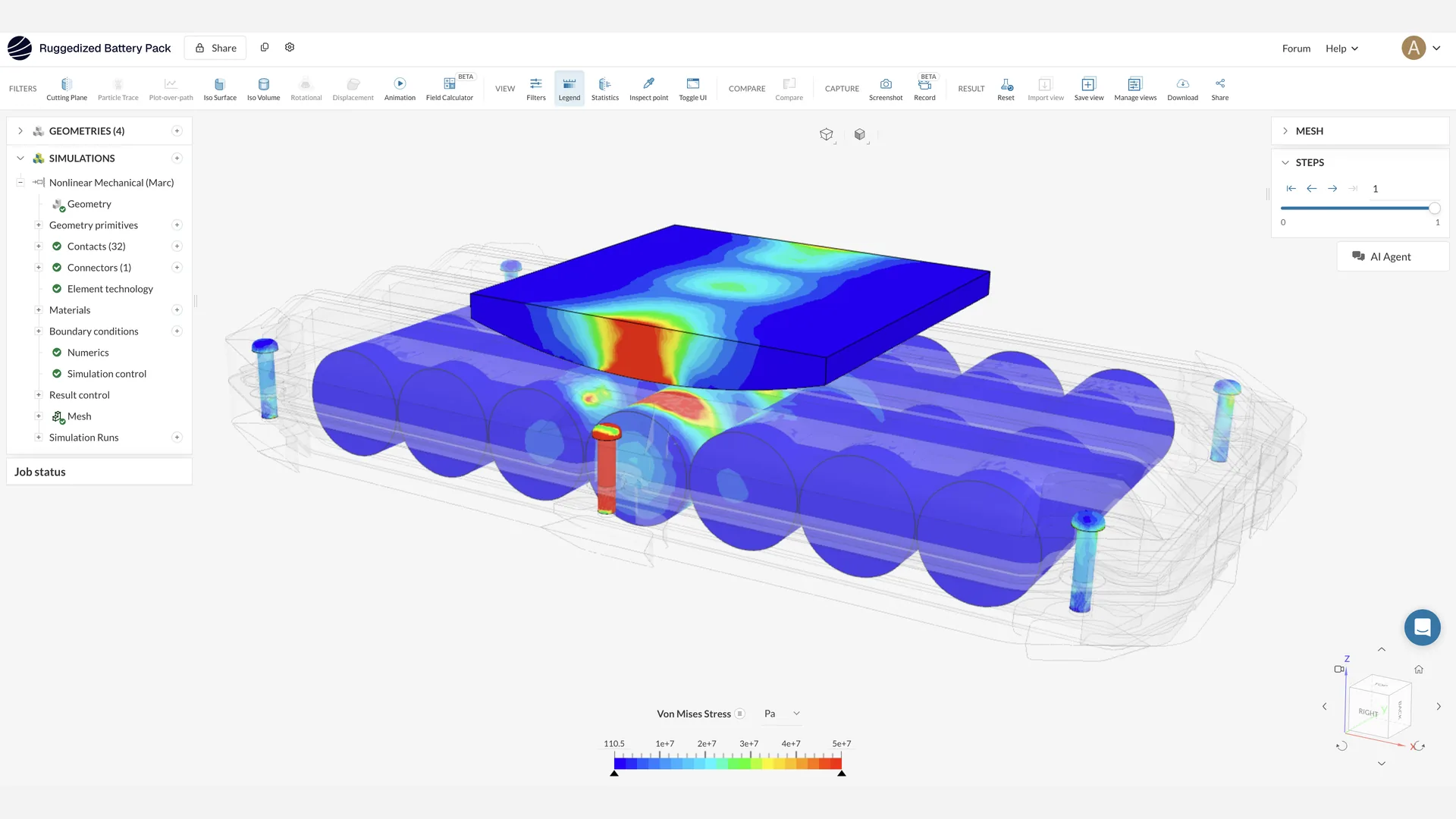Reset the result view
The width and height of the screenshot is (1456, 819).
pyautogui.click(x=1006, y=89)
